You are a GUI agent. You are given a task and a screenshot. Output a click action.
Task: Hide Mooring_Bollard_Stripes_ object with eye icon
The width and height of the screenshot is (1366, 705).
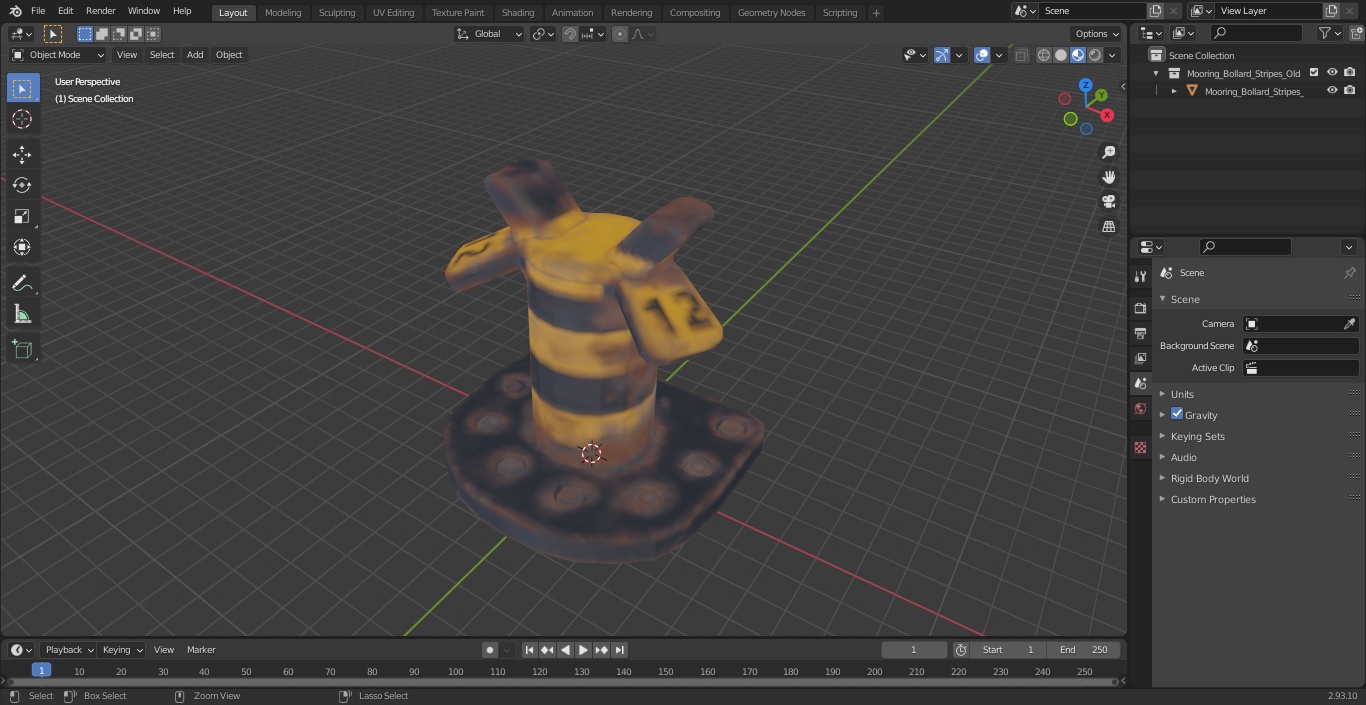pyautogui.click(x=1332, y=91)
